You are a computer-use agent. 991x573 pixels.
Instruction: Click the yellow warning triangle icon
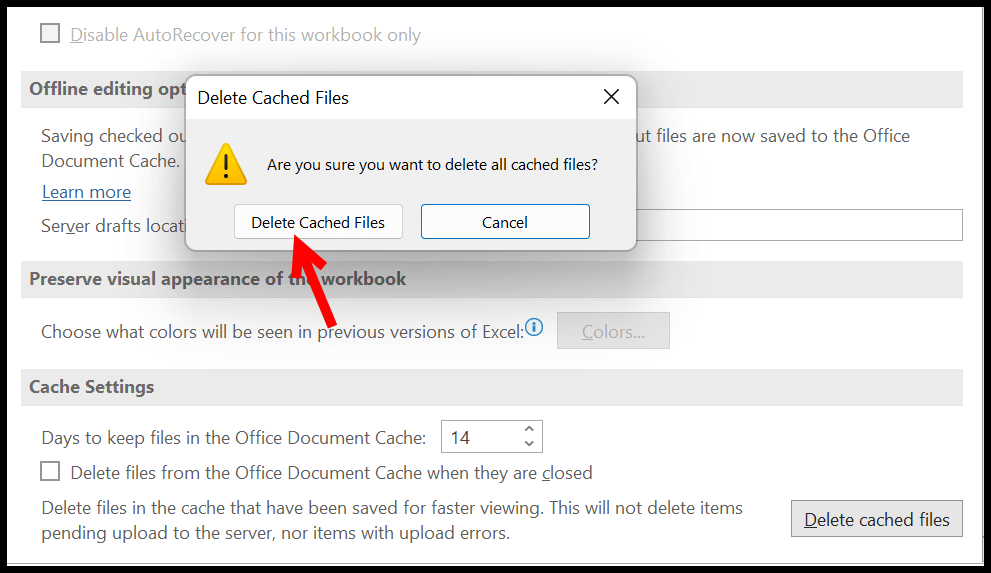226,164
